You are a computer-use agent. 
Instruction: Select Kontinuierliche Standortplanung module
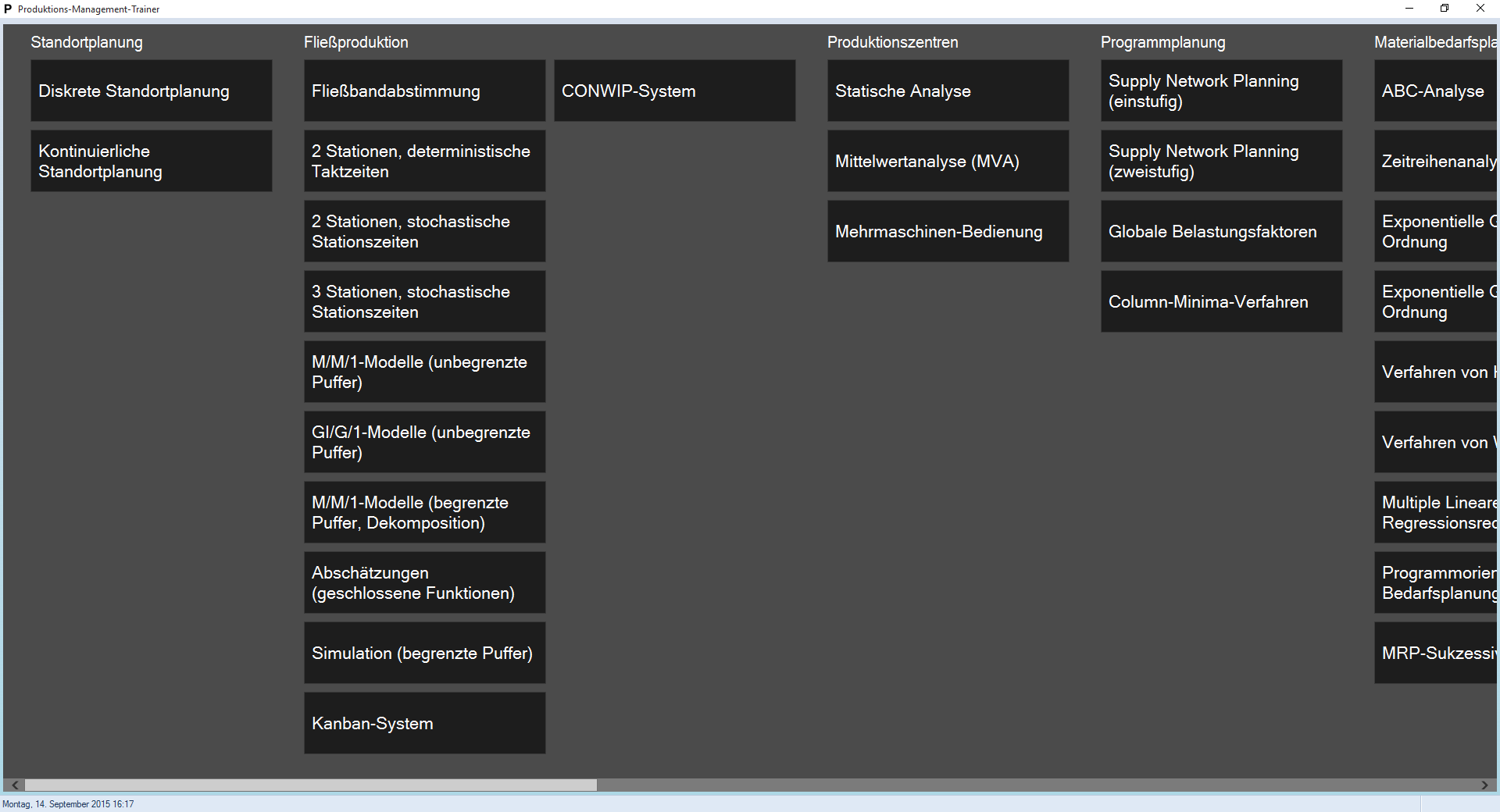tap(152, 161)
